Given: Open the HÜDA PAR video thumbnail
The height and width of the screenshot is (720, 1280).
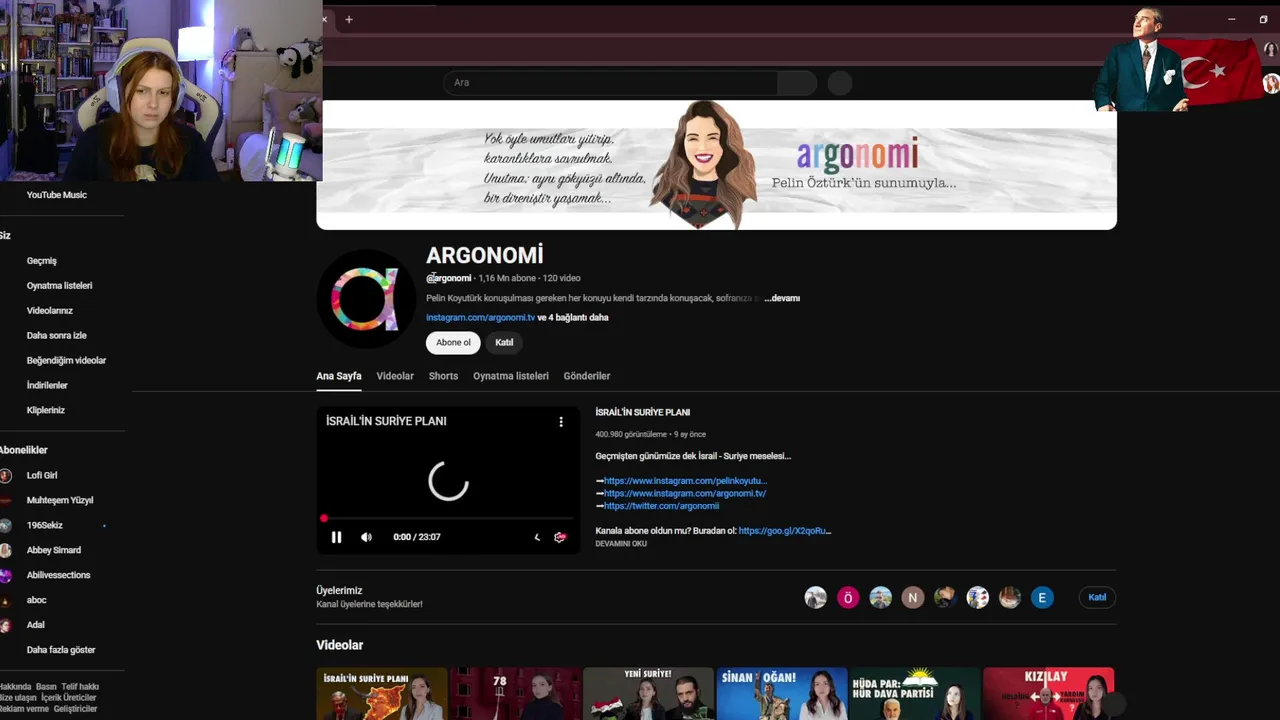Looking at the screenshot, I should pyautogui.click(x=915, y=694).
